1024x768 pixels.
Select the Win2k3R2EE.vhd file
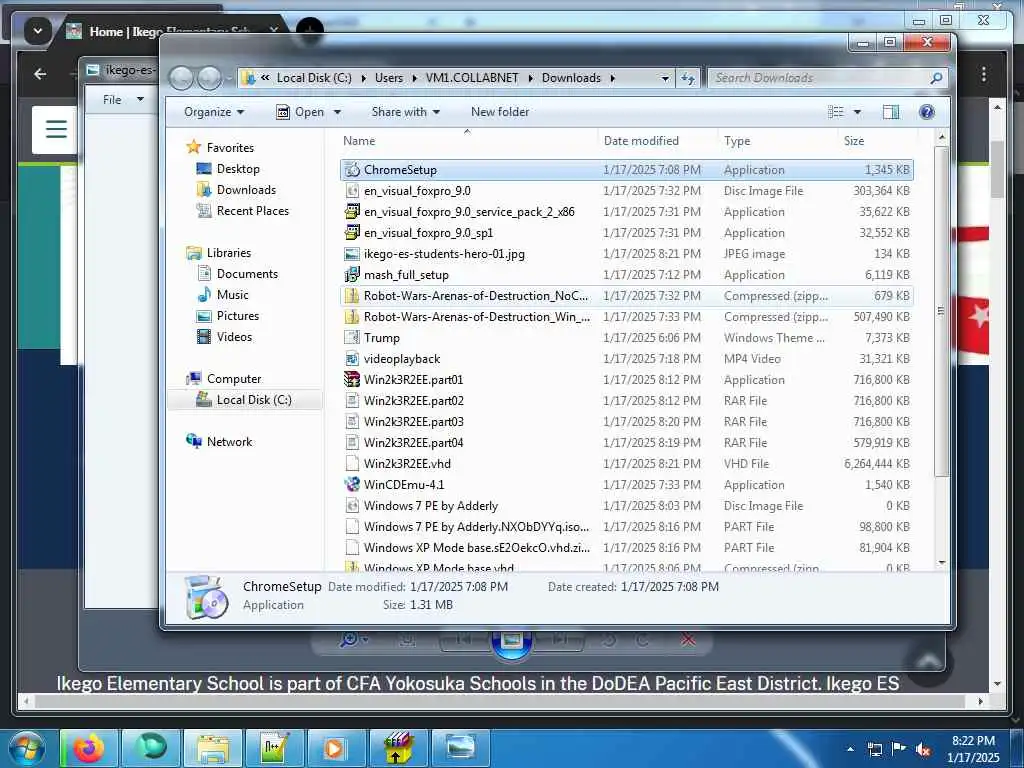coord(626,464)
